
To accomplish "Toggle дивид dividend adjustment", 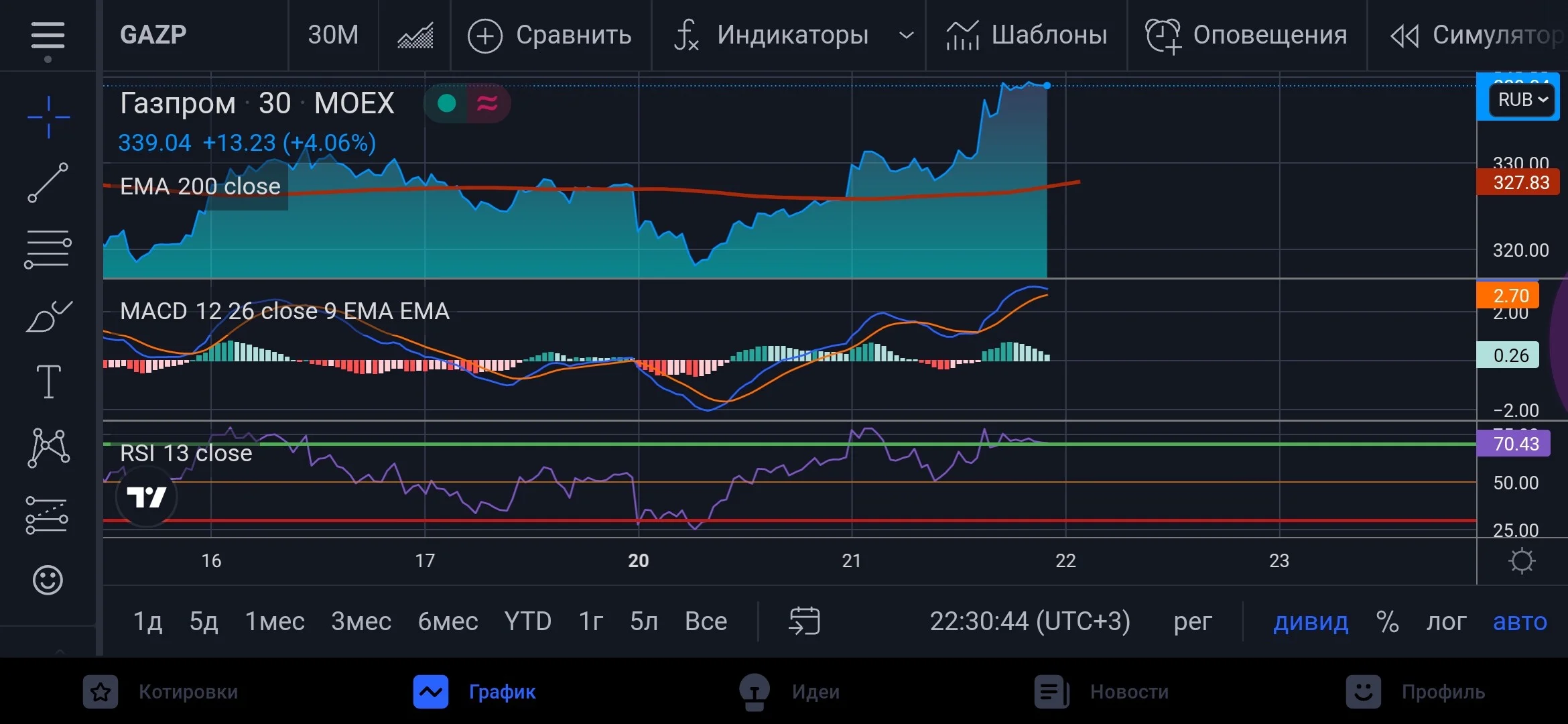I will [x=1311, y=622].
